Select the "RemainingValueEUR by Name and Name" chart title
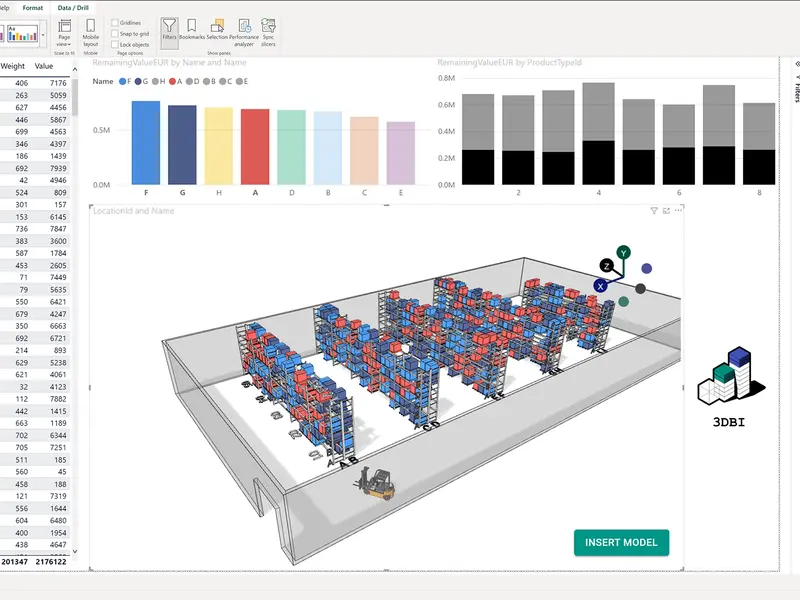This screenshot has height=600, width=800. point(169,62)
